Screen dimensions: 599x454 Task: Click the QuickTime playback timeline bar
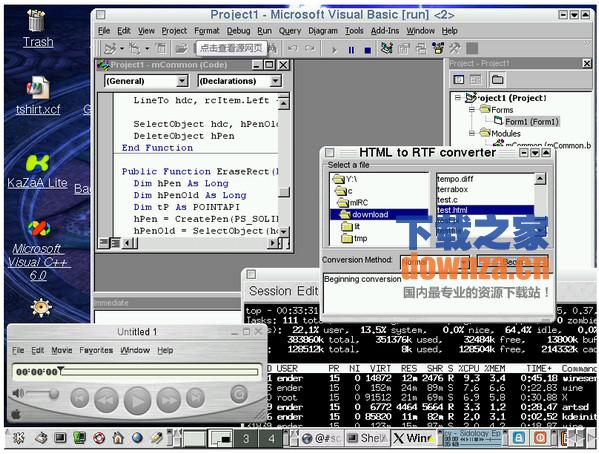point(161,371)
